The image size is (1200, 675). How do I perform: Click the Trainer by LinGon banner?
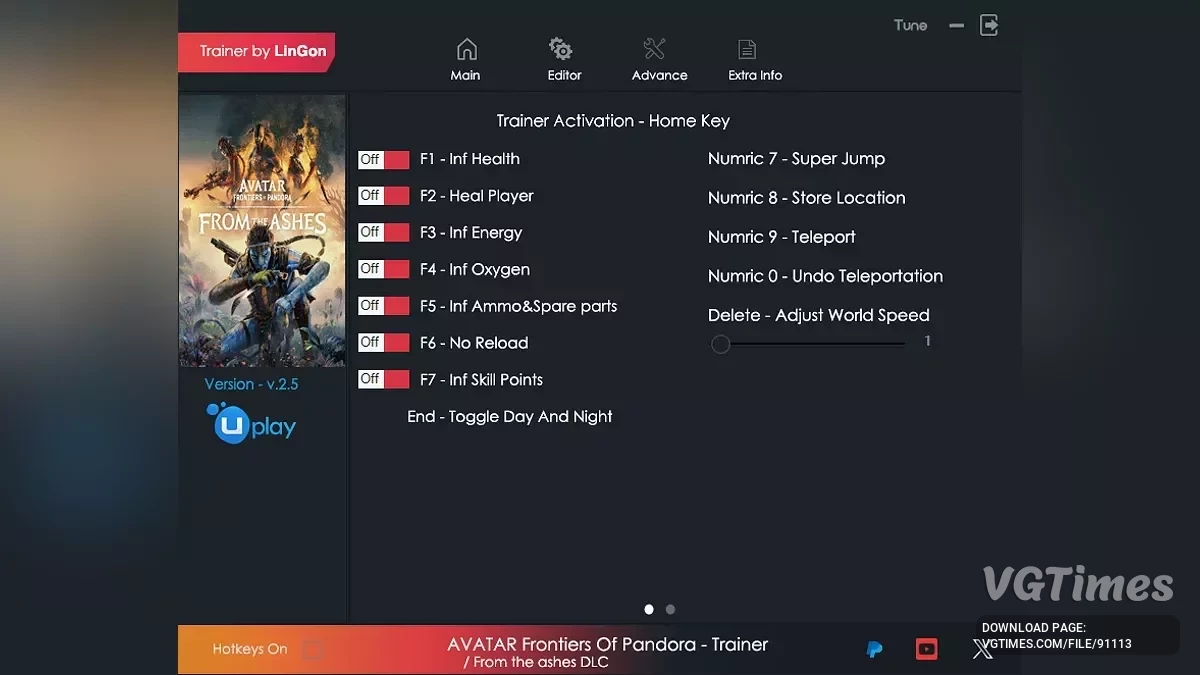[x=256, y=52]
